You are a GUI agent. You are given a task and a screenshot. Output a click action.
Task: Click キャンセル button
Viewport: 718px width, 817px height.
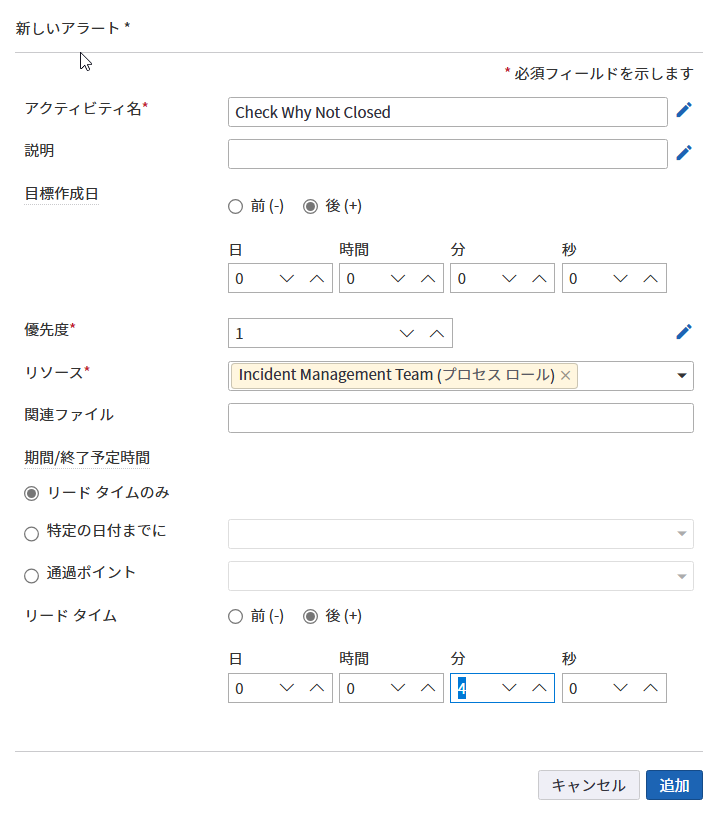(588, 785)
